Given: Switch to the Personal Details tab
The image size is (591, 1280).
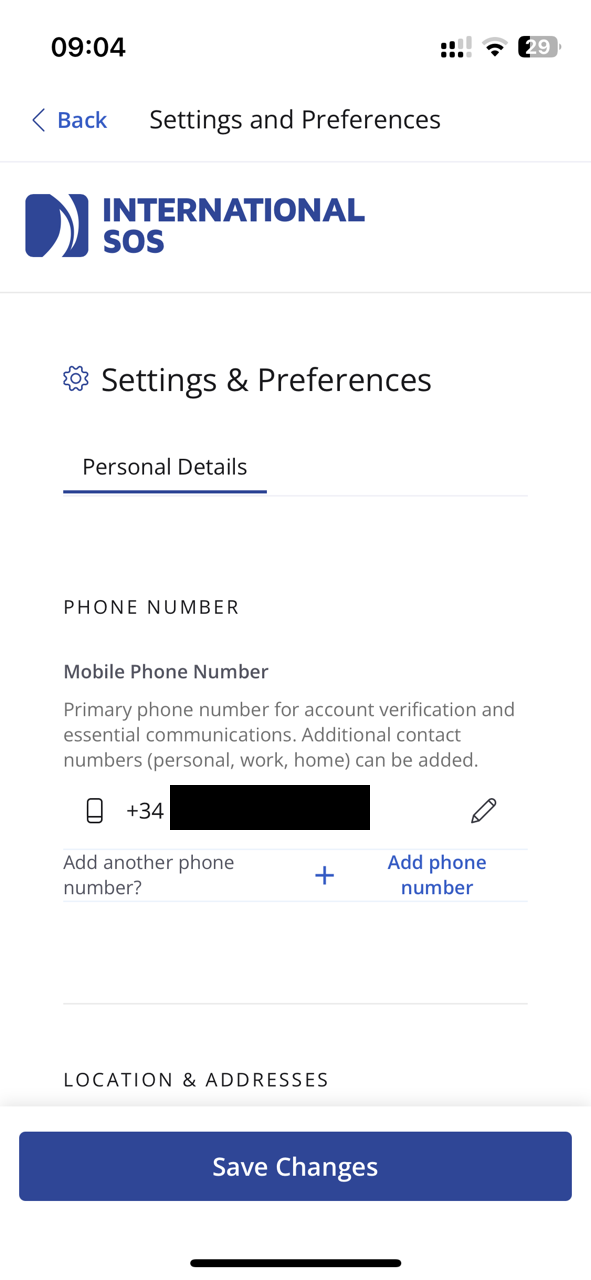Looking at the screenshot, I should (164, 466).
